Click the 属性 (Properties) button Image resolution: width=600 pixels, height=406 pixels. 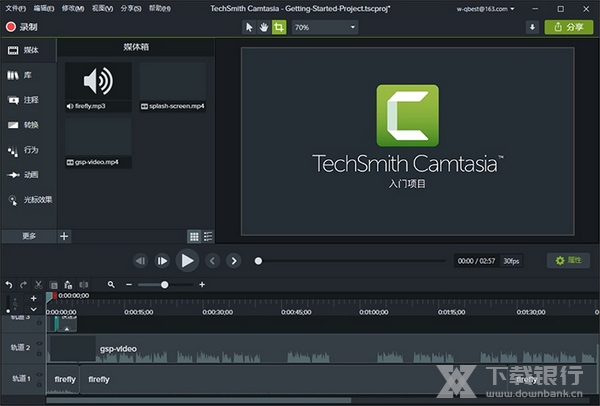(x=568, y=260)
